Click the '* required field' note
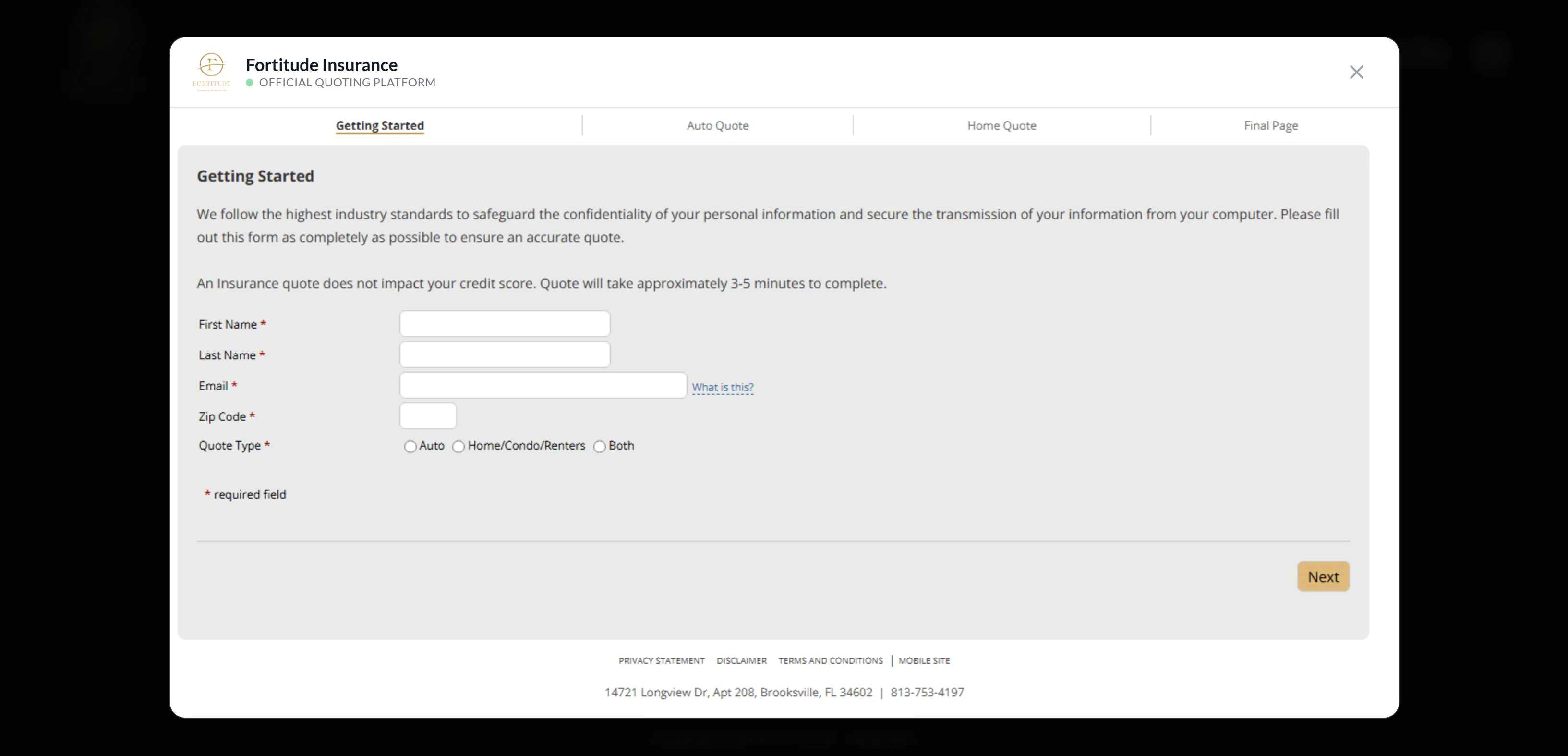1568x756 pixels. [245, 495]
